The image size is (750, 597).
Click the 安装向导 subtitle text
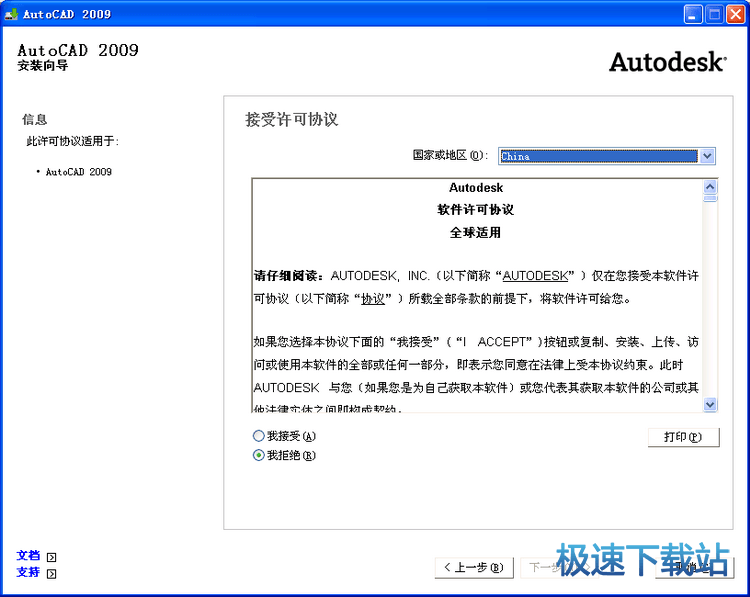point(43,66)
